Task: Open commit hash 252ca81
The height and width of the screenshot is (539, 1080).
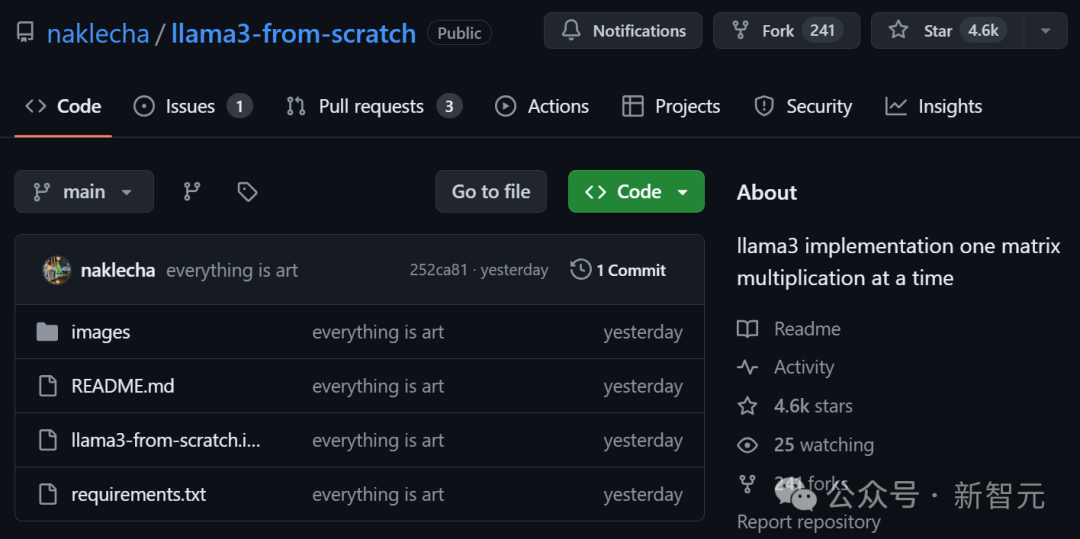Action: click(439, 271)
